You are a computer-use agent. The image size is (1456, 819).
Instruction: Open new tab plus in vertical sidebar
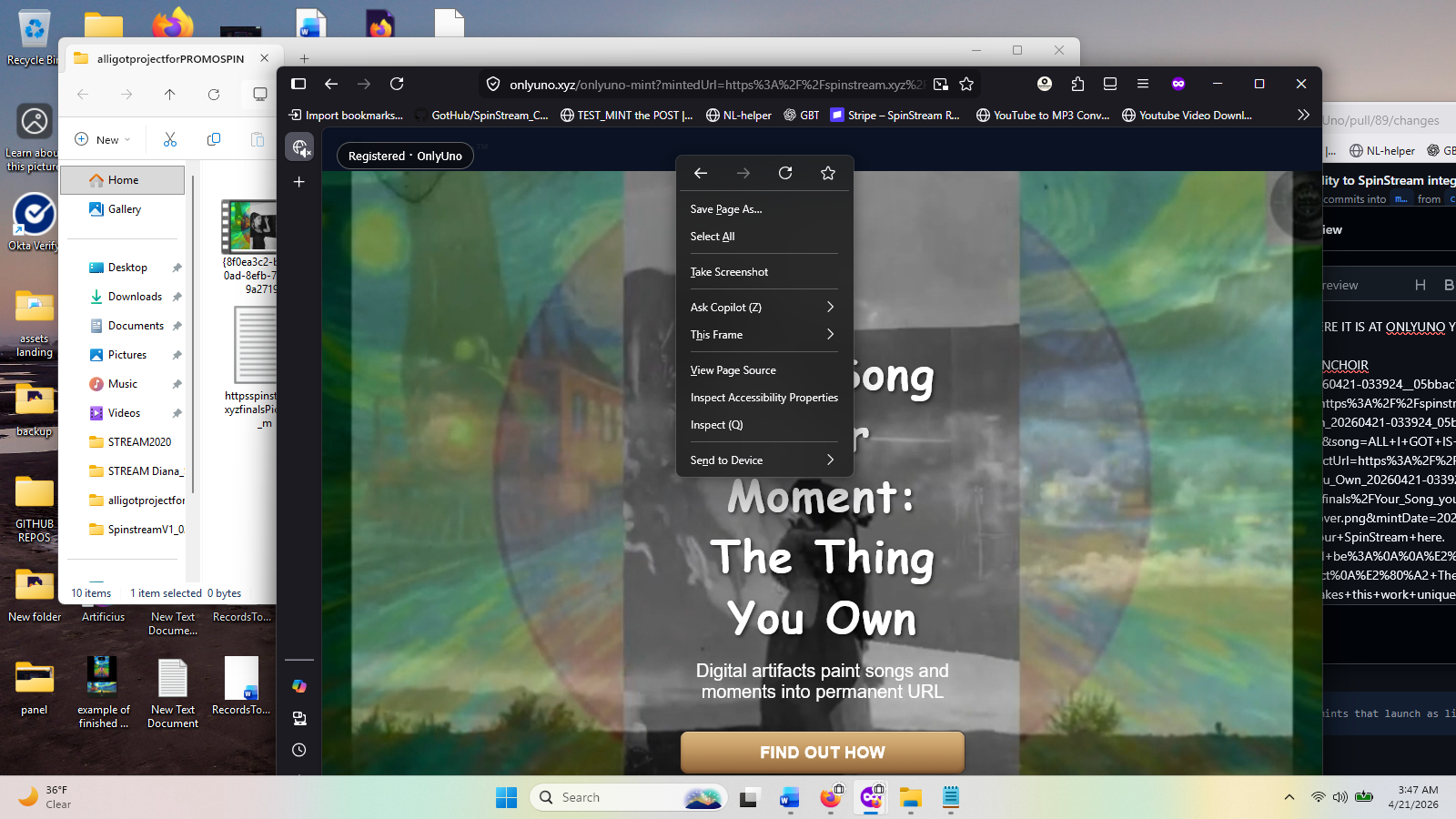point(298,182)
